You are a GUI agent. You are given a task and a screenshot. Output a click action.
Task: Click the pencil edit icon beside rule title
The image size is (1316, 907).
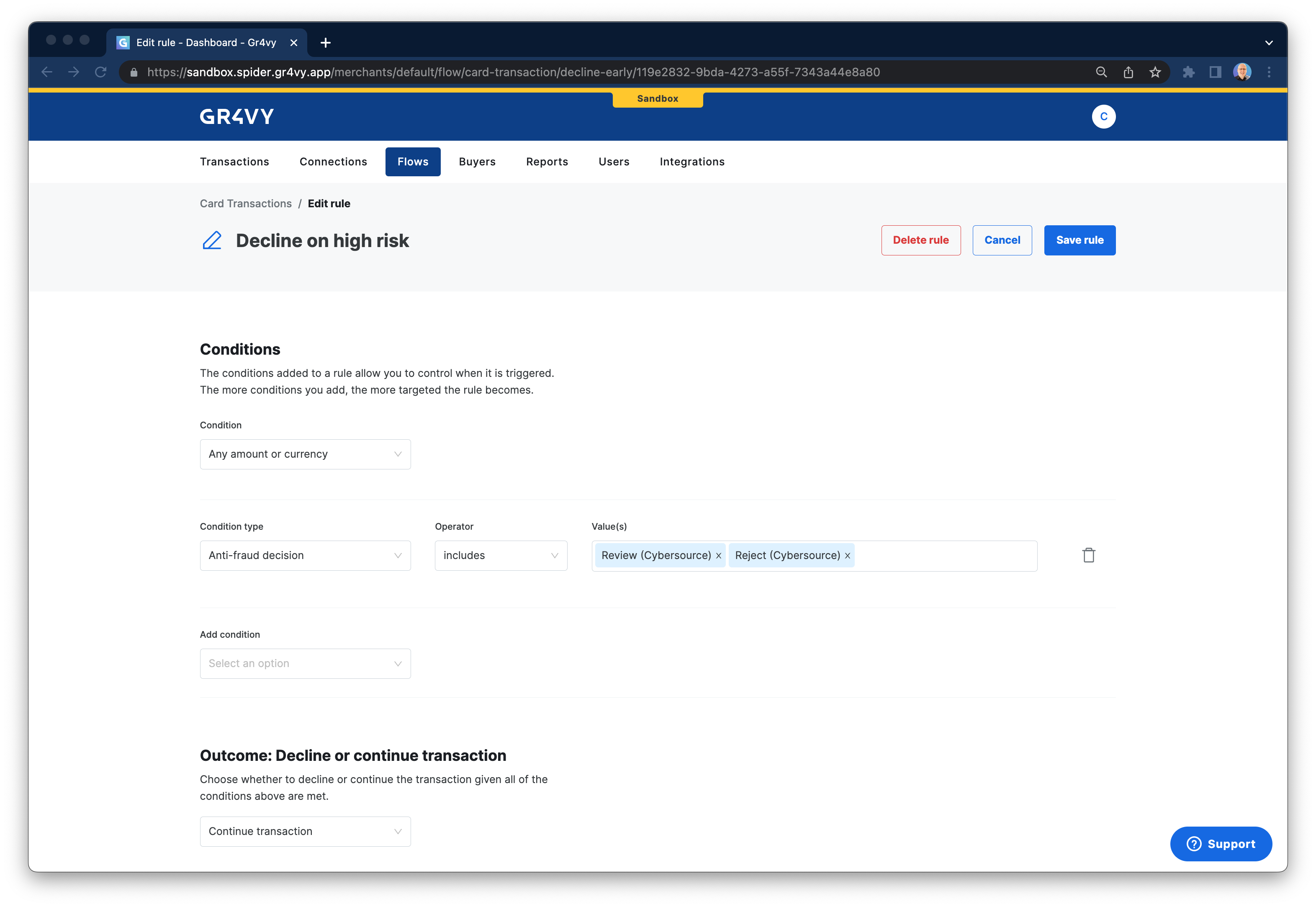(x=212, y=240)
